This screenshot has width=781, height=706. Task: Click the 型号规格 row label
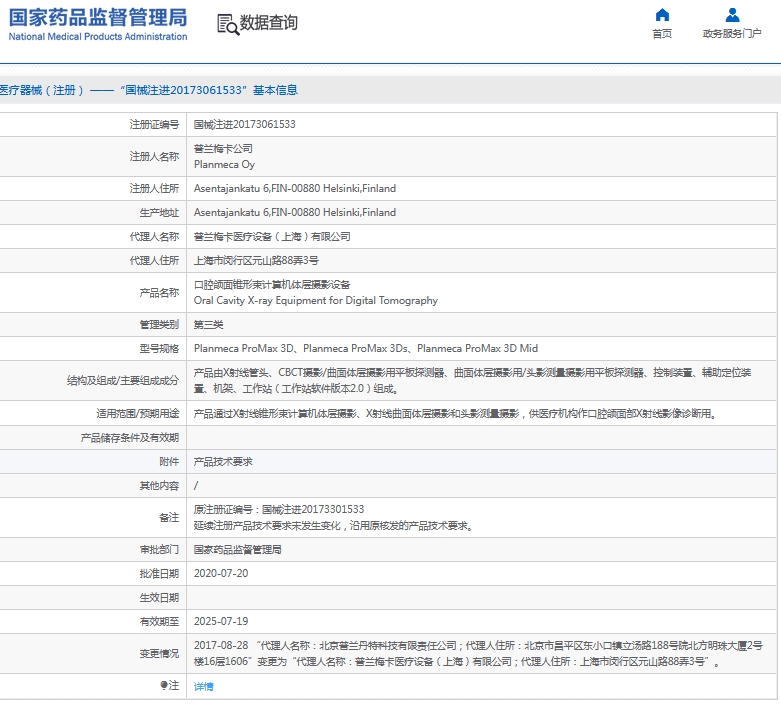[159, 349]
